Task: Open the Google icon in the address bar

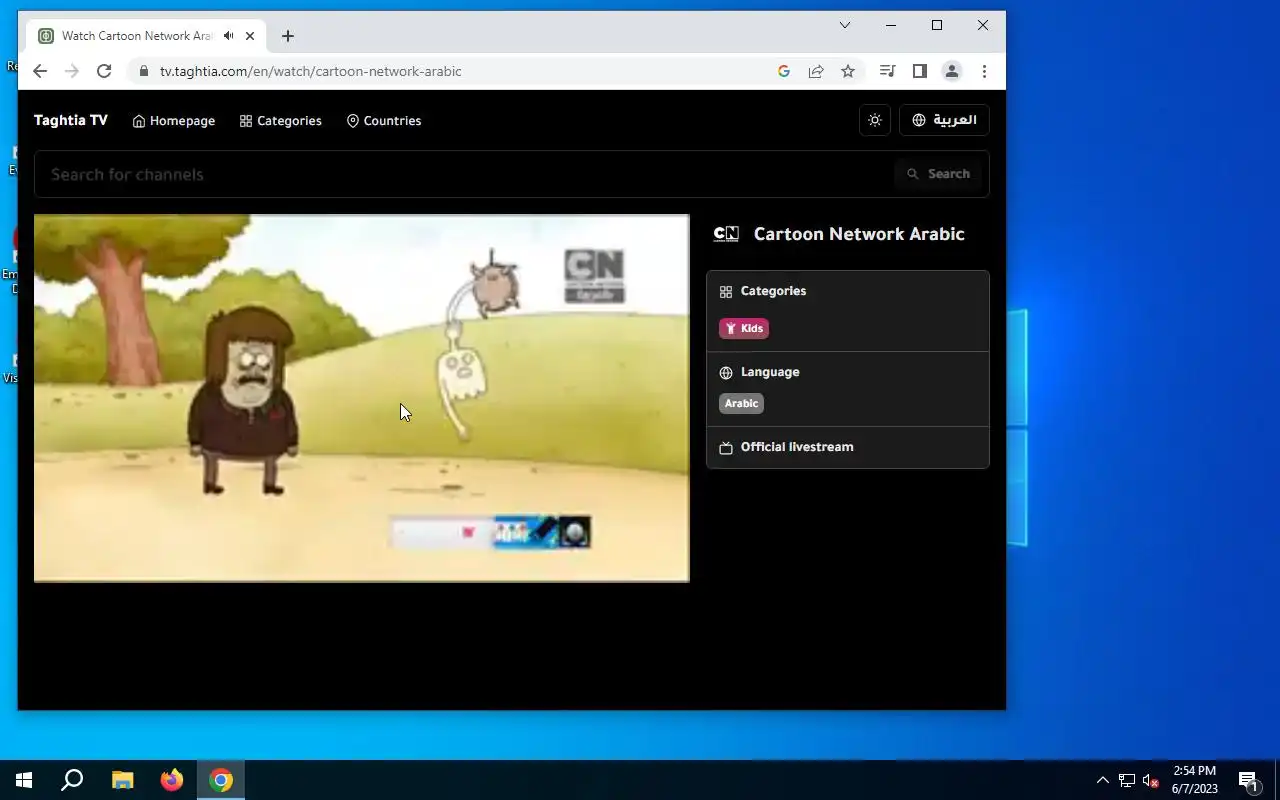Action: tap(784, 71)
